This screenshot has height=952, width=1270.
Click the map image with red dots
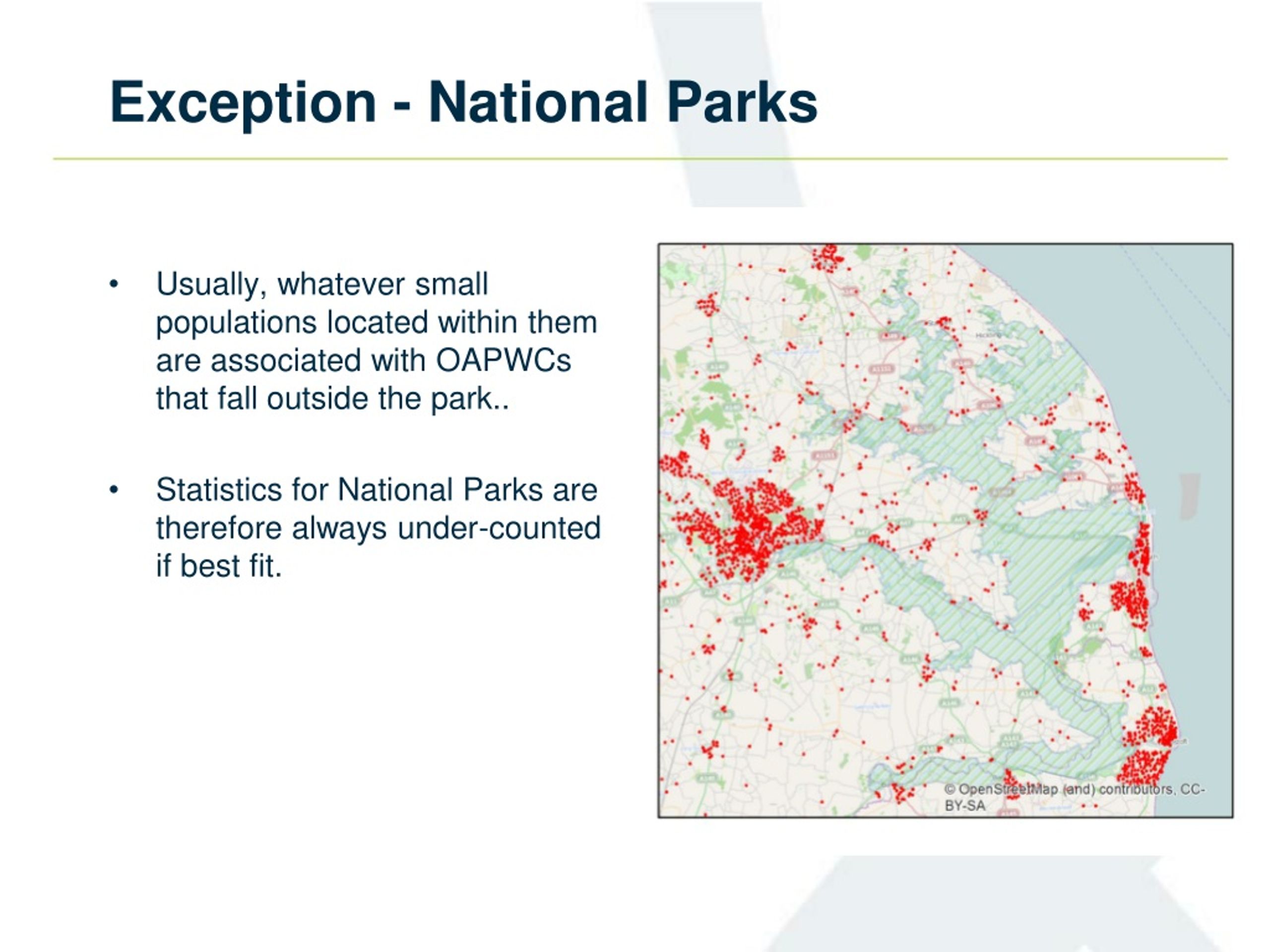(x=945, y=530)
